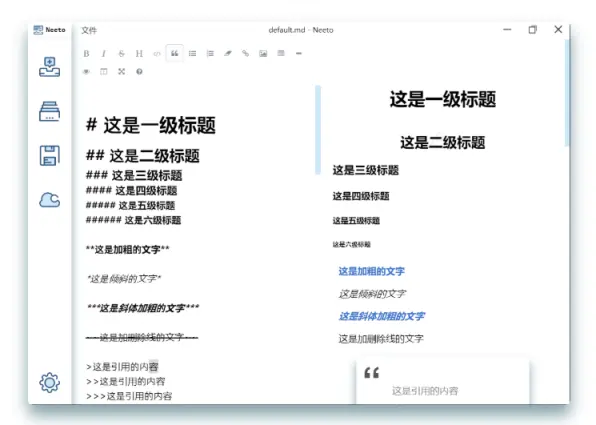Click the '# 这是一级标题' line in editor

coord(151,125)
